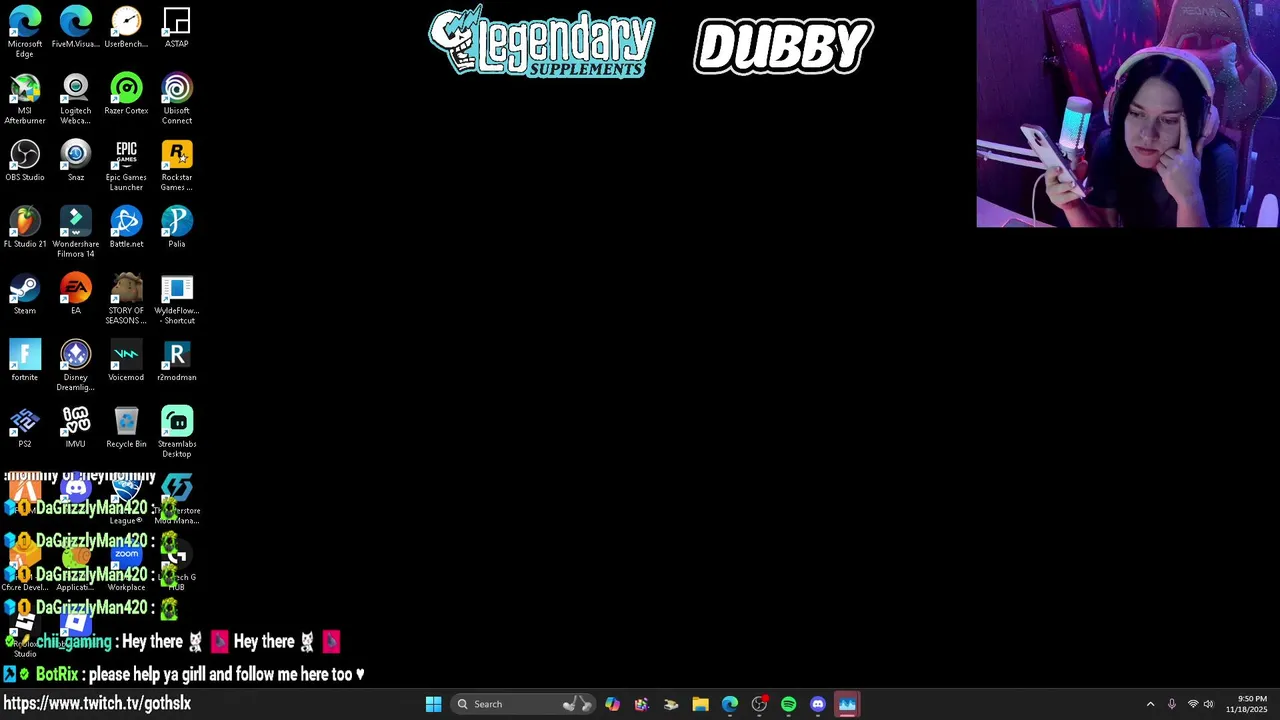Launch the Rockstar Games Launcher shortcut
Image resolution: width=1280 pixels, height=720 pixels.
[177, 165]
